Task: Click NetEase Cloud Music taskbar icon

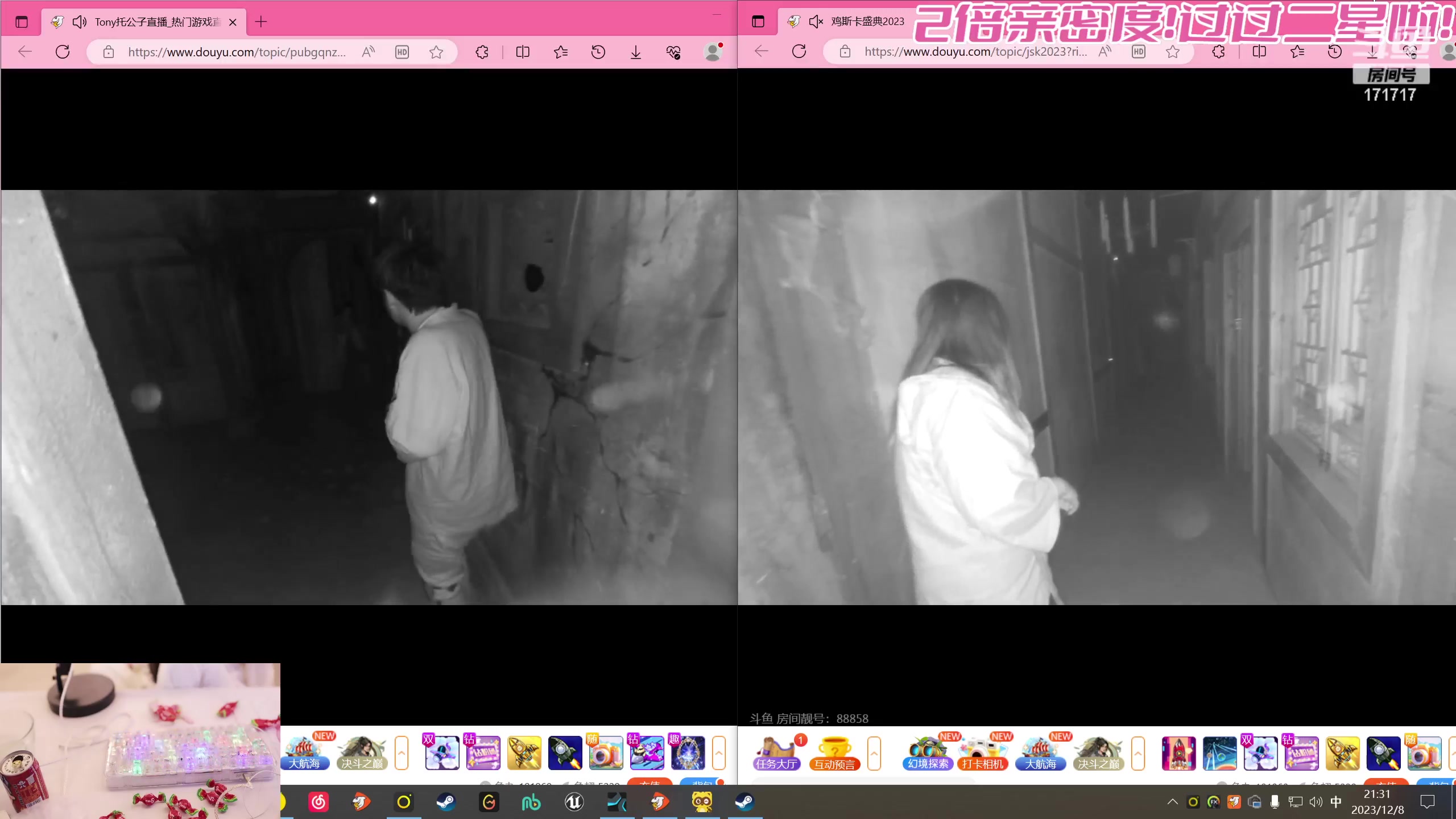Action: (x=318, y=802)
